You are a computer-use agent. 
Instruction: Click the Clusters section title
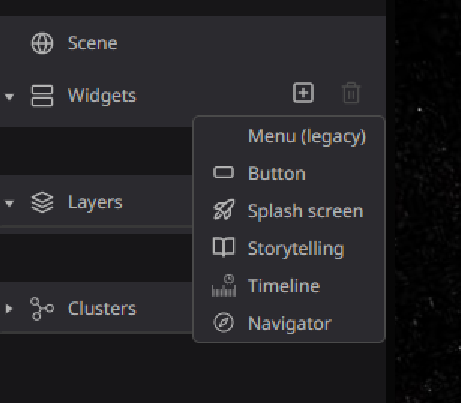point(102,309)
